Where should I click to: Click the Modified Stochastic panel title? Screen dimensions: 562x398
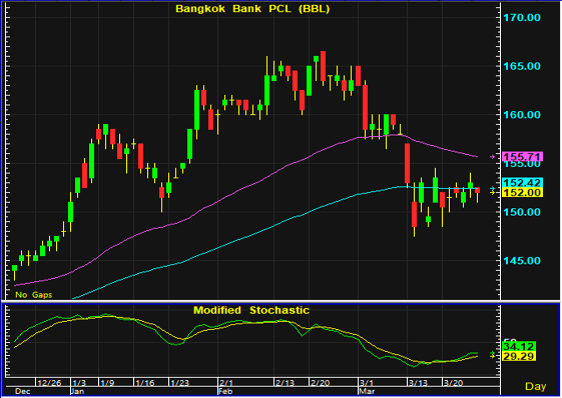coord(251,310)
